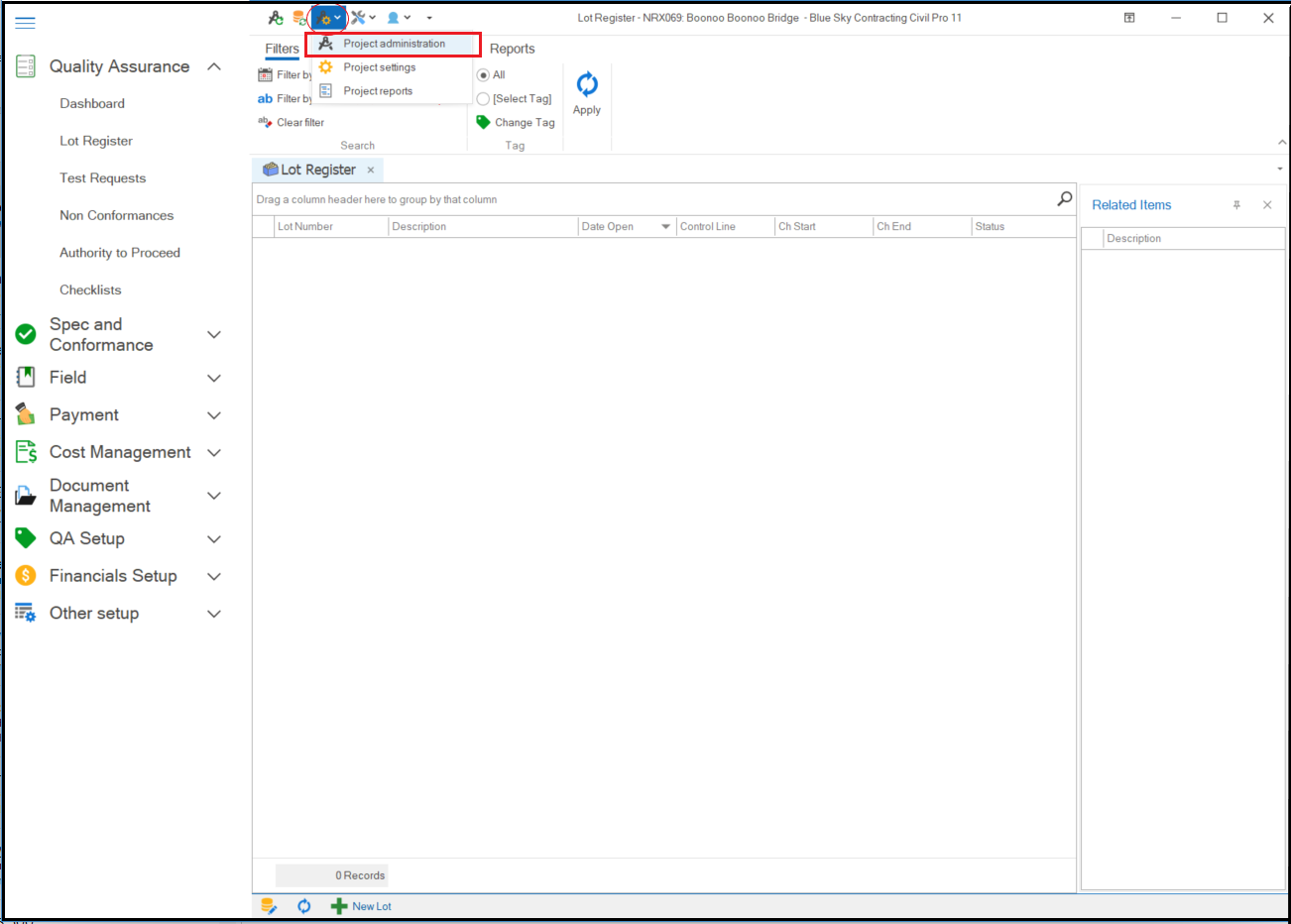
Task: Click the tools wrench icon in toolbar
Action: 359,18
